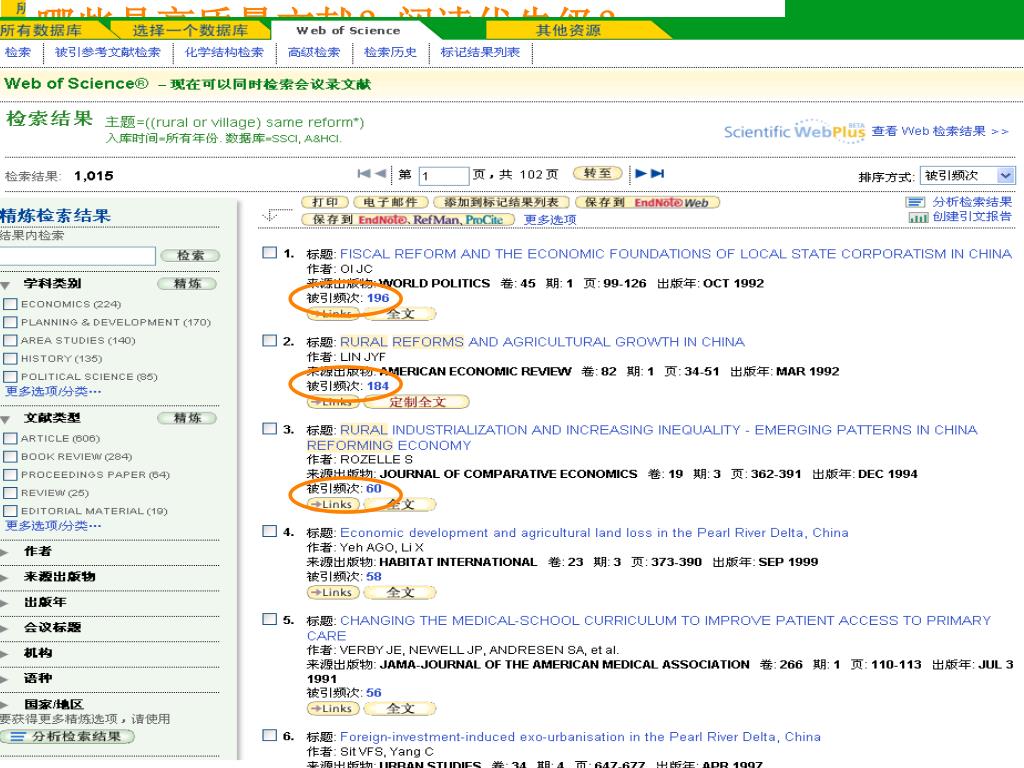Check the AREA STUDIES (140) filter
This screenshot has height=768, width=1024.
click(x=10, y=341)
